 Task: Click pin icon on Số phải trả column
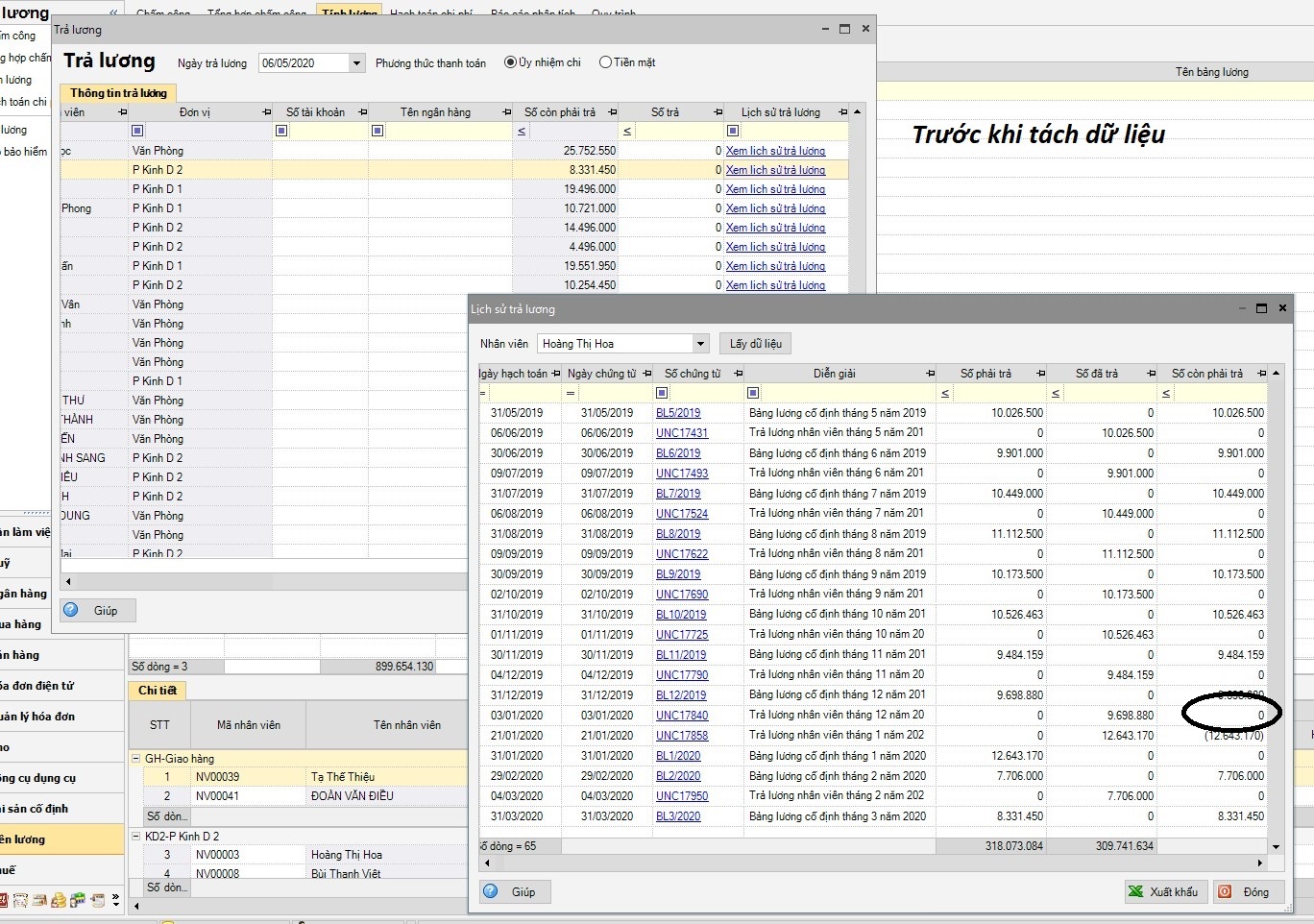[1040, 374]
